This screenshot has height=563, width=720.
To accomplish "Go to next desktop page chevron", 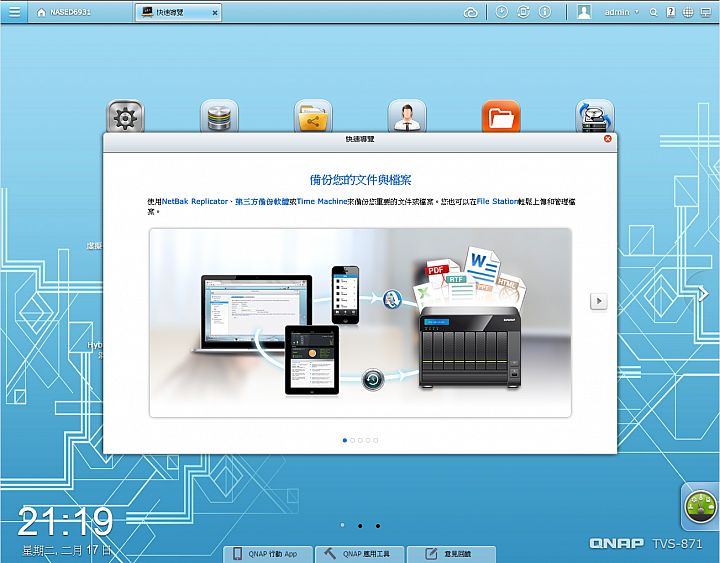I will [703, 293].
